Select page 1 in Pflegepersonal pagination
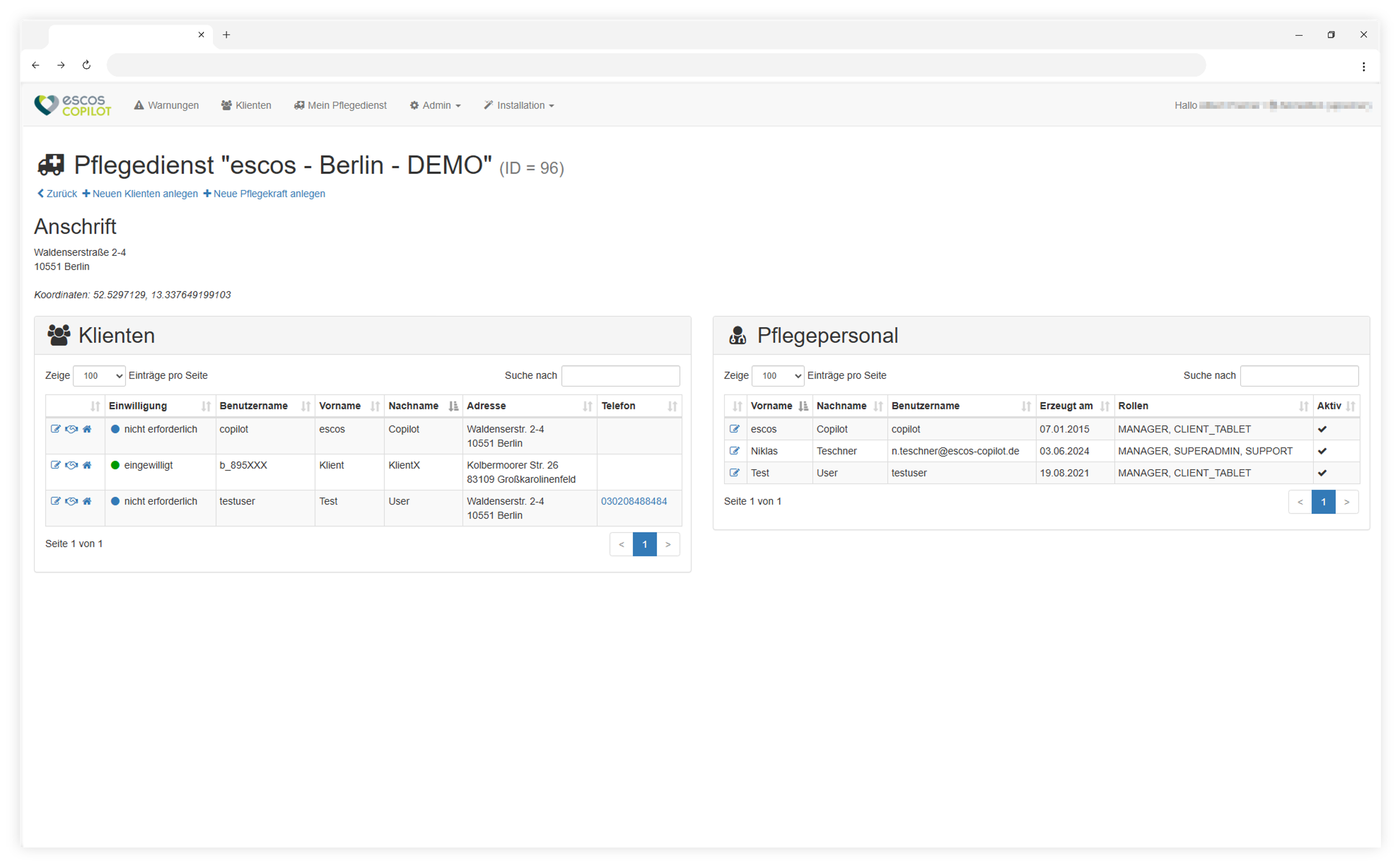This screenshot has width=1400, height=867. (x=1324, y=502)
